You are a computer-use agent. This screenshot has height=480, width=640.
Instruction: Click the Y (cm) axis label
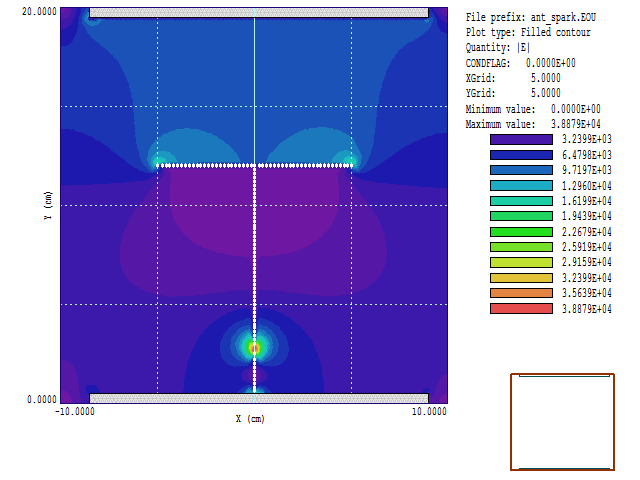tap(48, 205)
